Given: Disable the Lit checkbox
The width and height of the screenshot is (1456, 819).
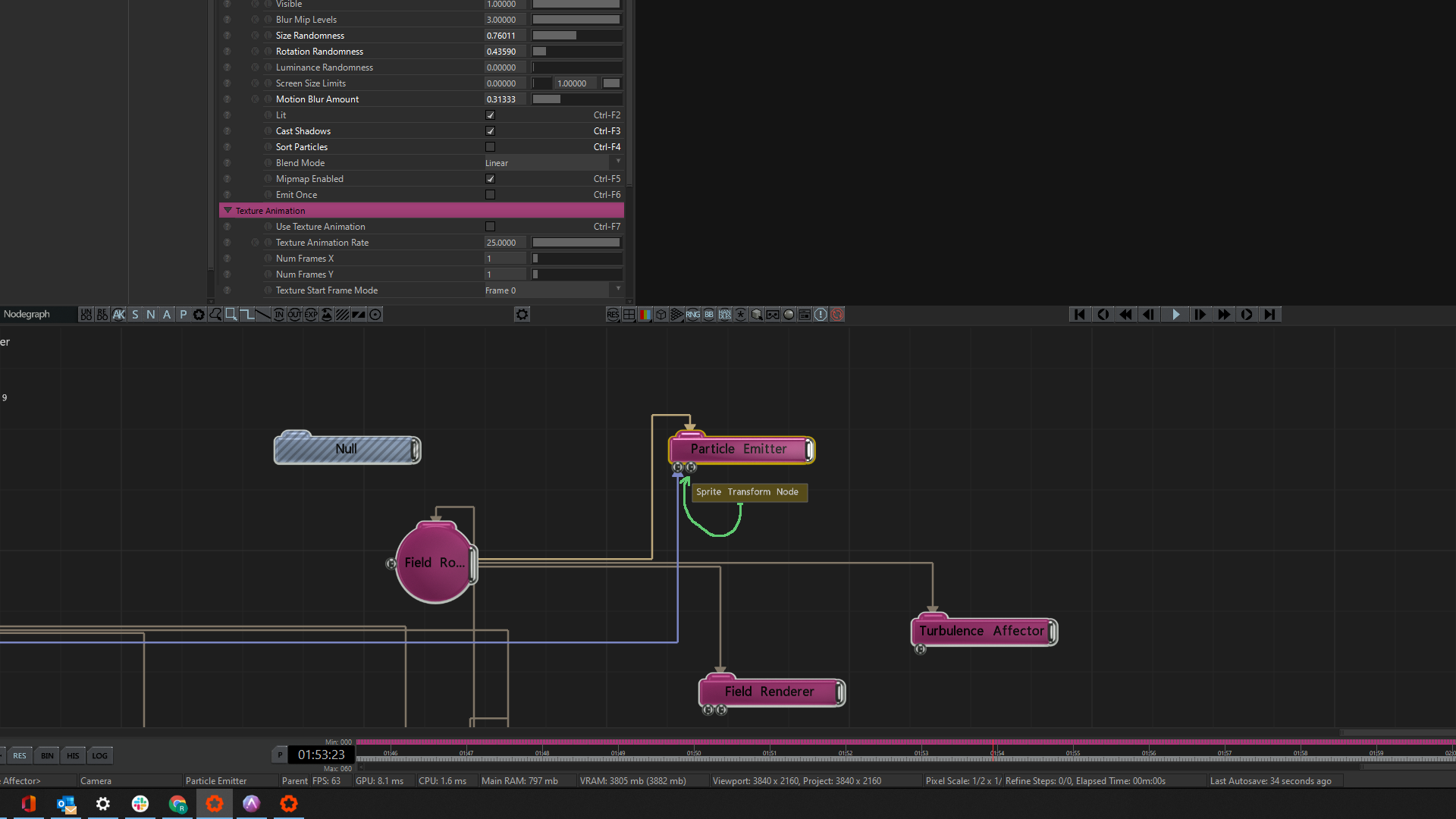Looking at the screenshot, I should point(490,115).
